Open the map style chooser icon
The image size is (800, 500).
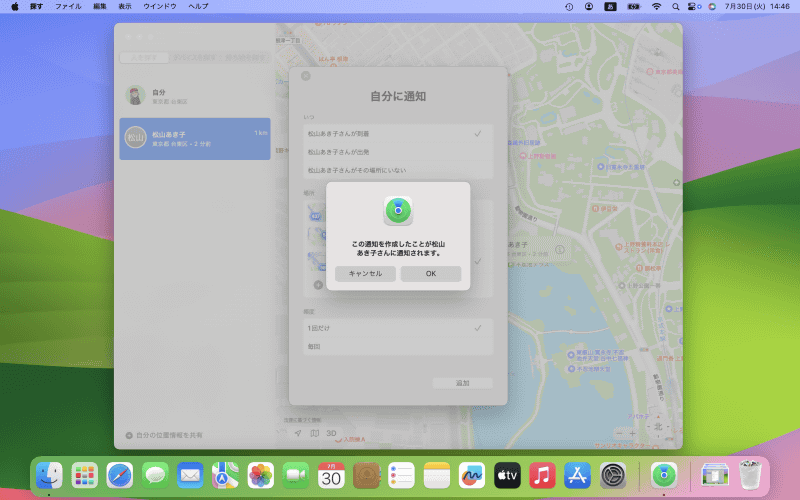coord(315,433)
